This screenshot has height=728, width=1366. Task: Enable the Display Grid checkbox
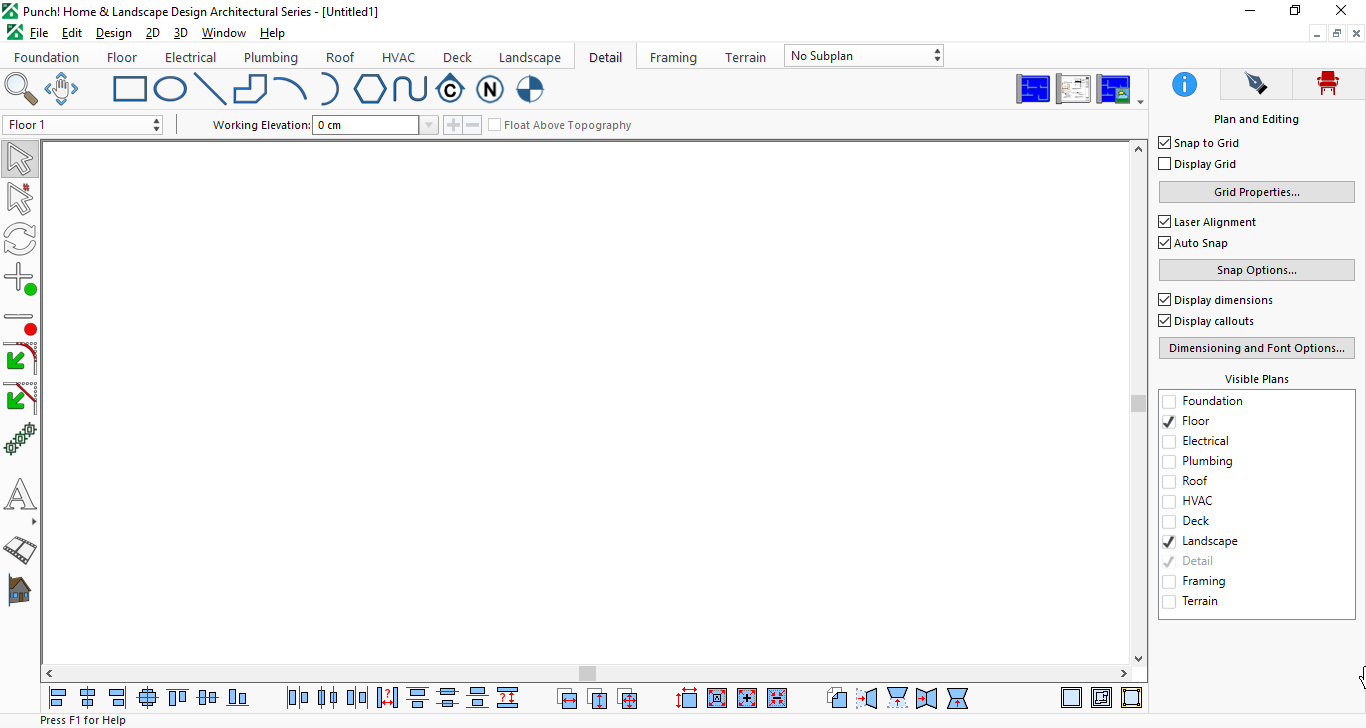point(1164,164)
